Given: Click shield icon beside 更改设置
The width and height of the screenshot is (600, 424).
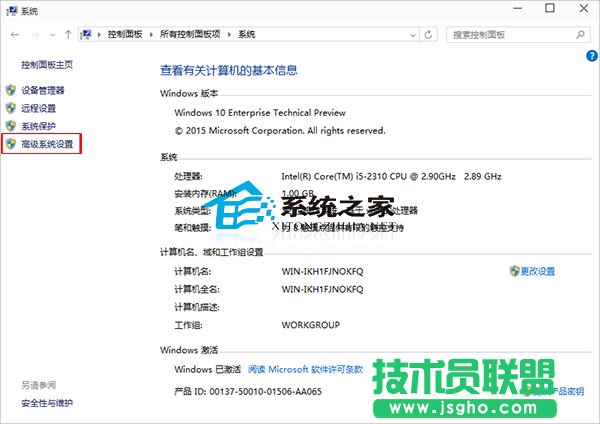Looking at the screenshot, I should (515, 271).
